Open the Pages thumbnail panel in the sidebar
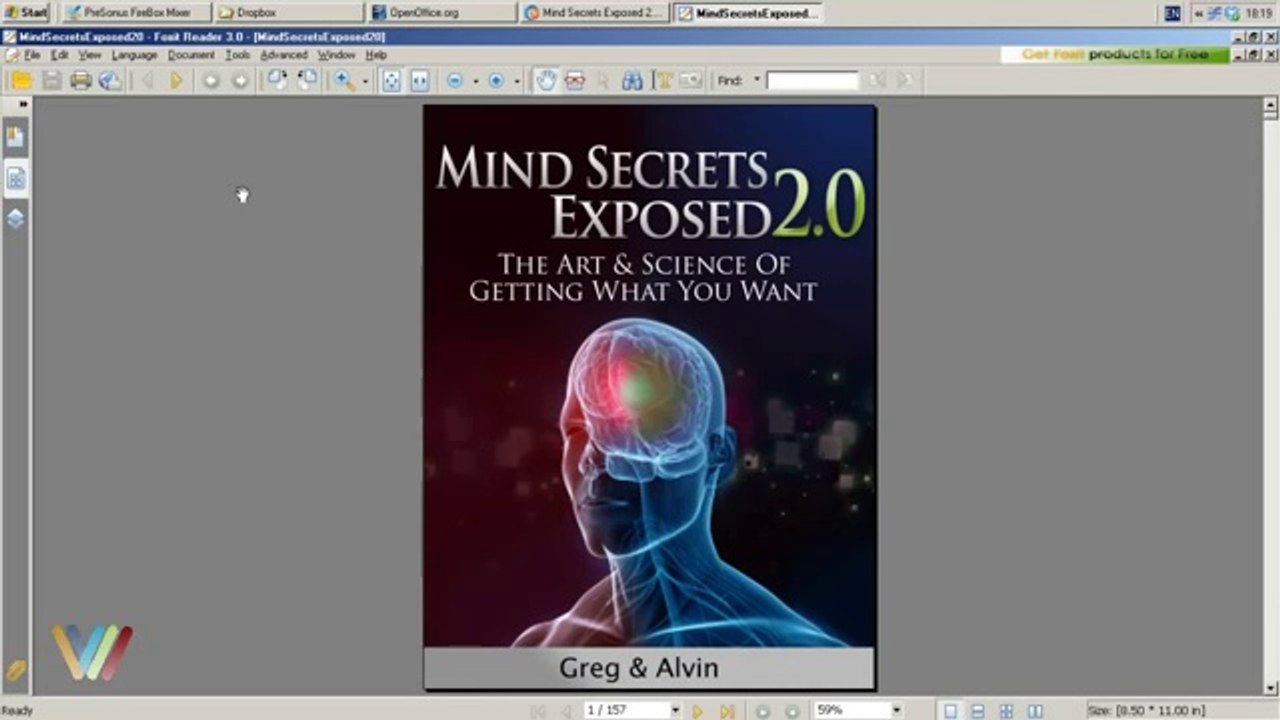 coord(16,179)
